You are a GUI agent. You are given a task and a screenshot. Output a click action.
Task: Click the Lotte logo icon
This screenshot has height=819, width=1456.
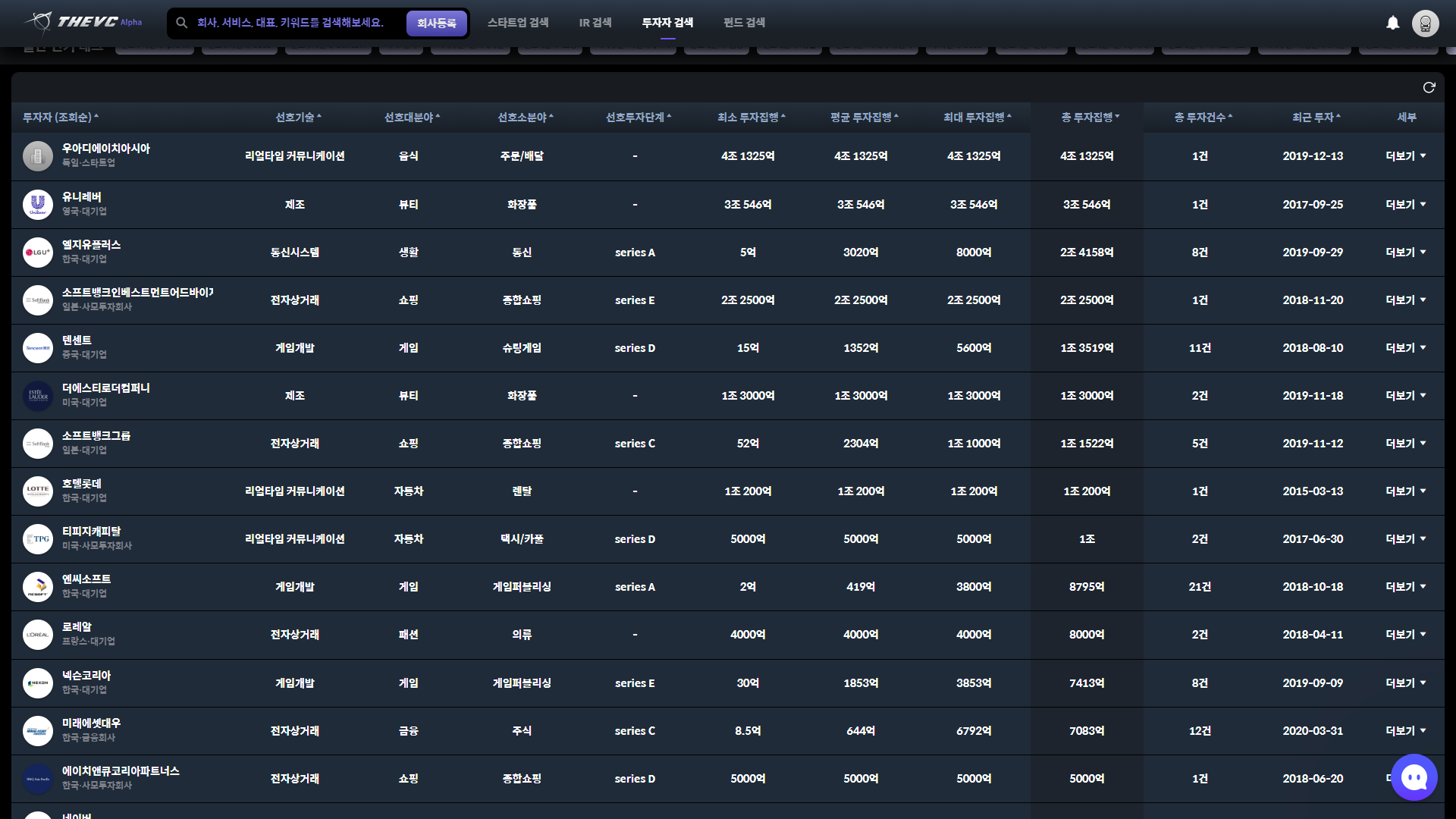[x=38, y=491]
